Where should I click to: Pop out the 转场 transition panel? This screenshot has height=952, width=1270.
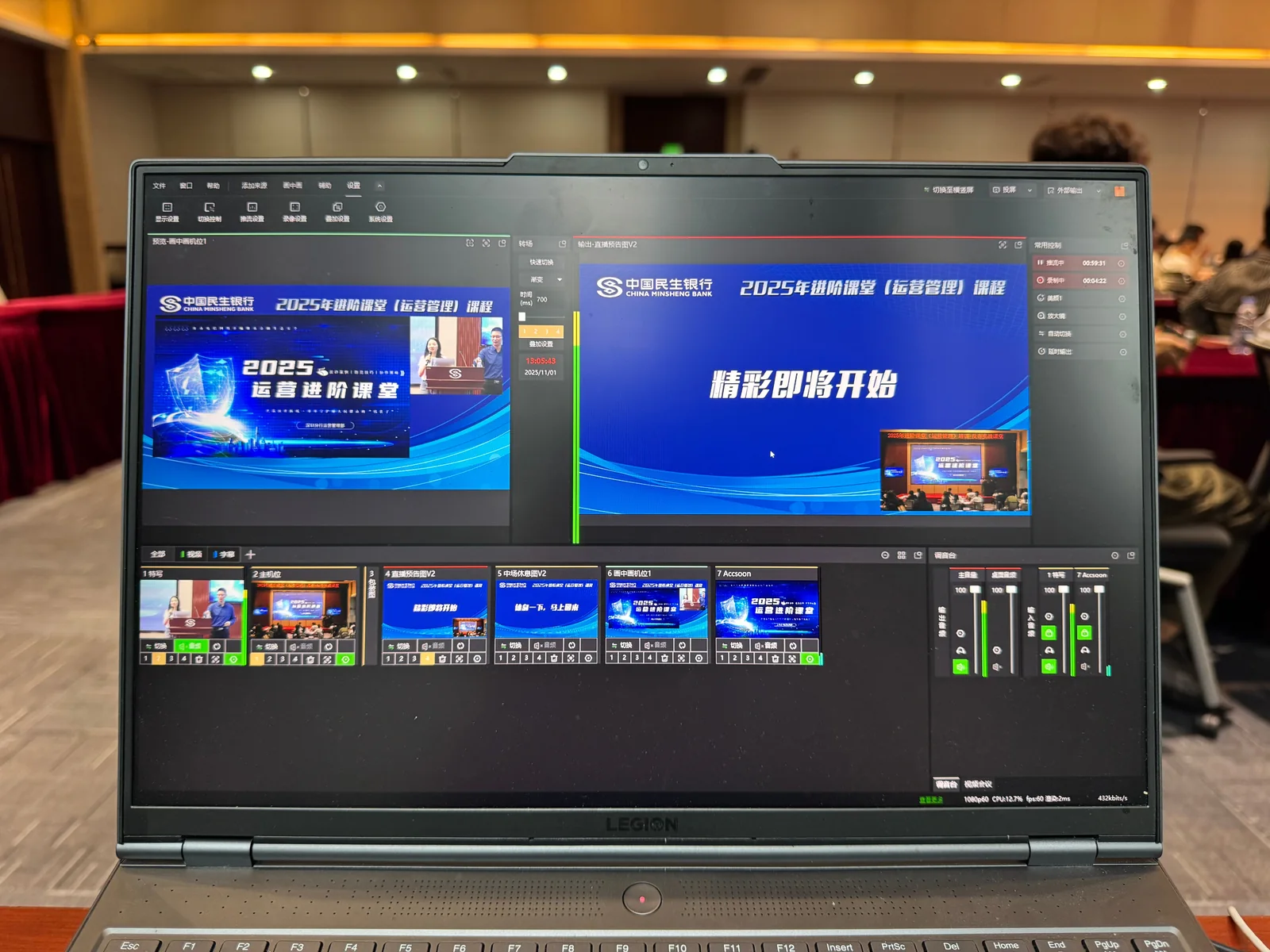[563, 244]
